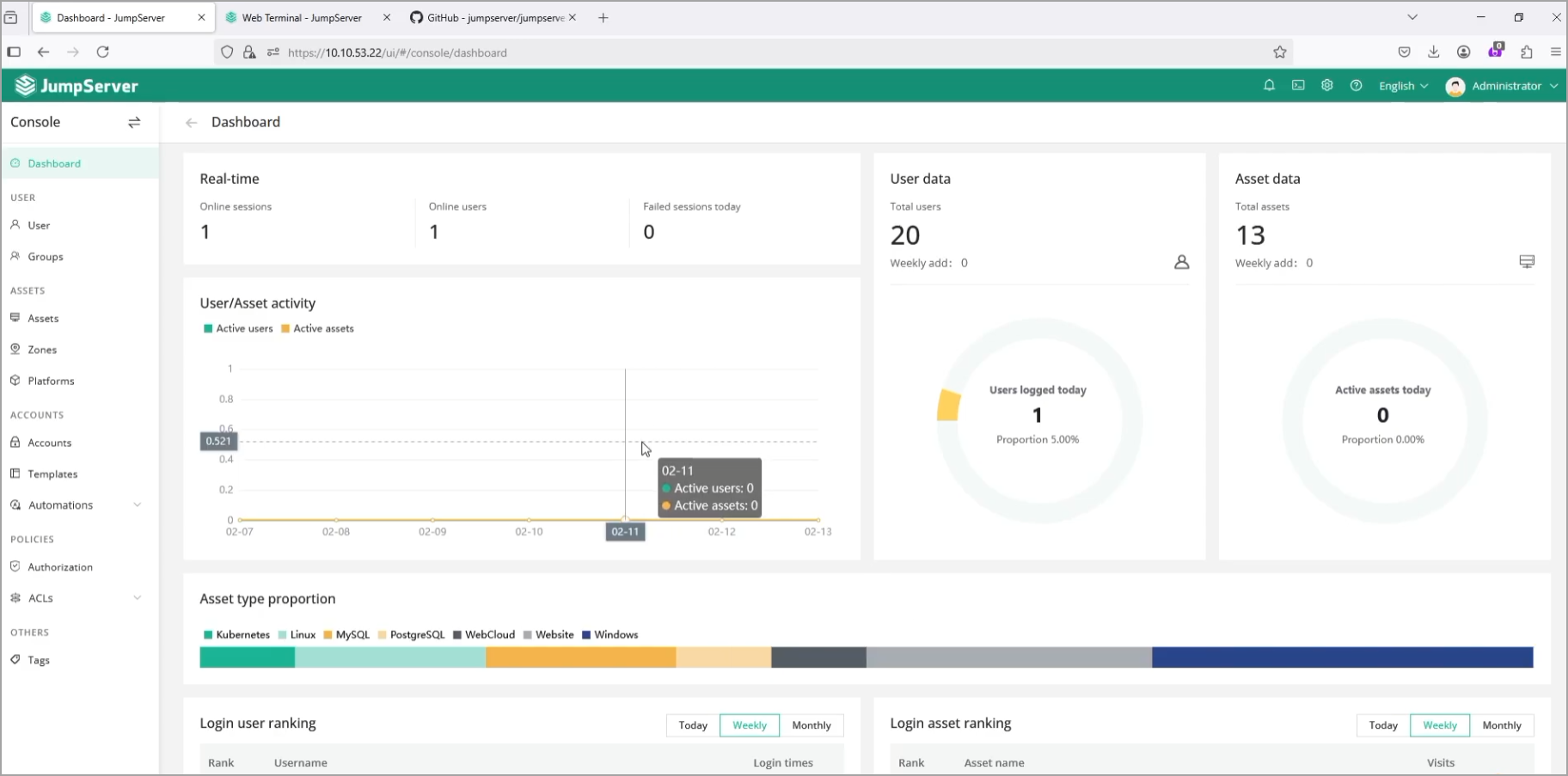
Task: Open the Administrator account dropdown
Action: pos(1502,86)
